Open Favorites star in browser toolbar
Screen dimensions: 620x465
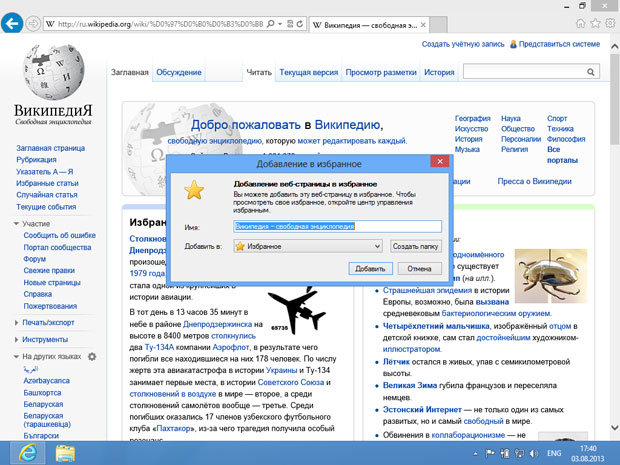coord(595,23)
